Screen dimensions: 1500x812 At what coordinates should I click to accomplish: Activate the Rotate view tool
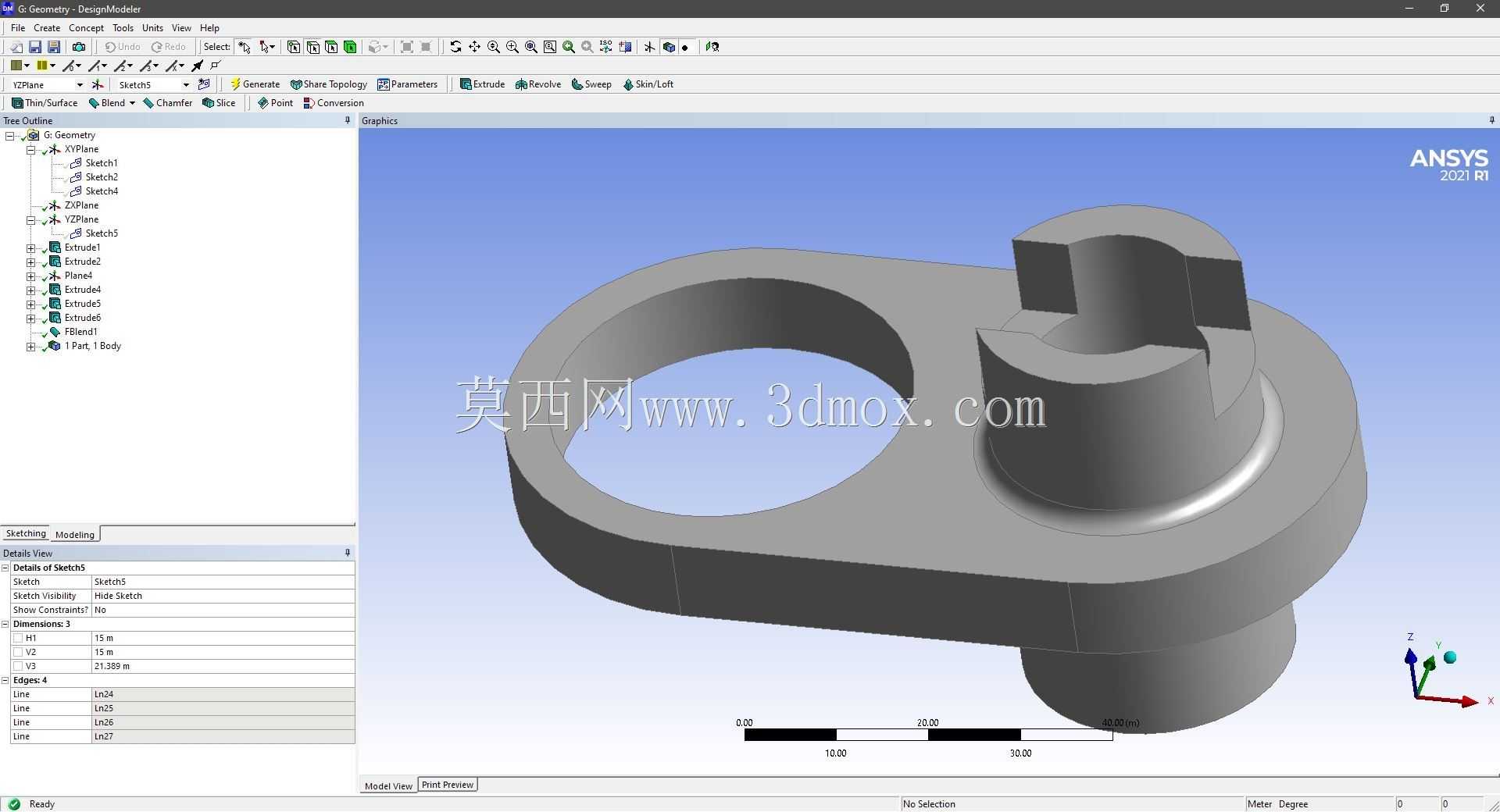(455, 47)
